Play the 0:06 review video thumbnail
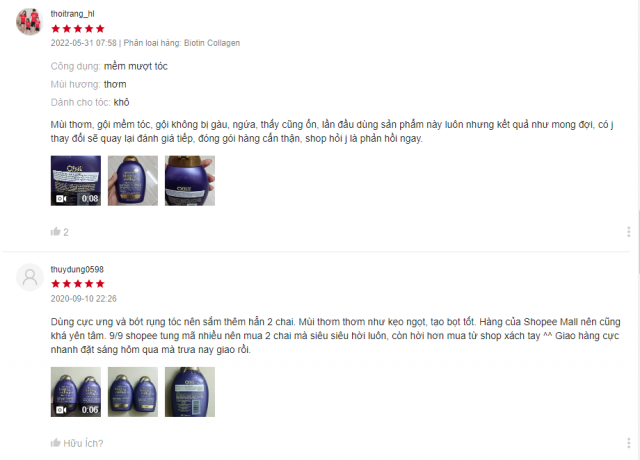Viewport: 640px width, 460px height. (76, 392)
